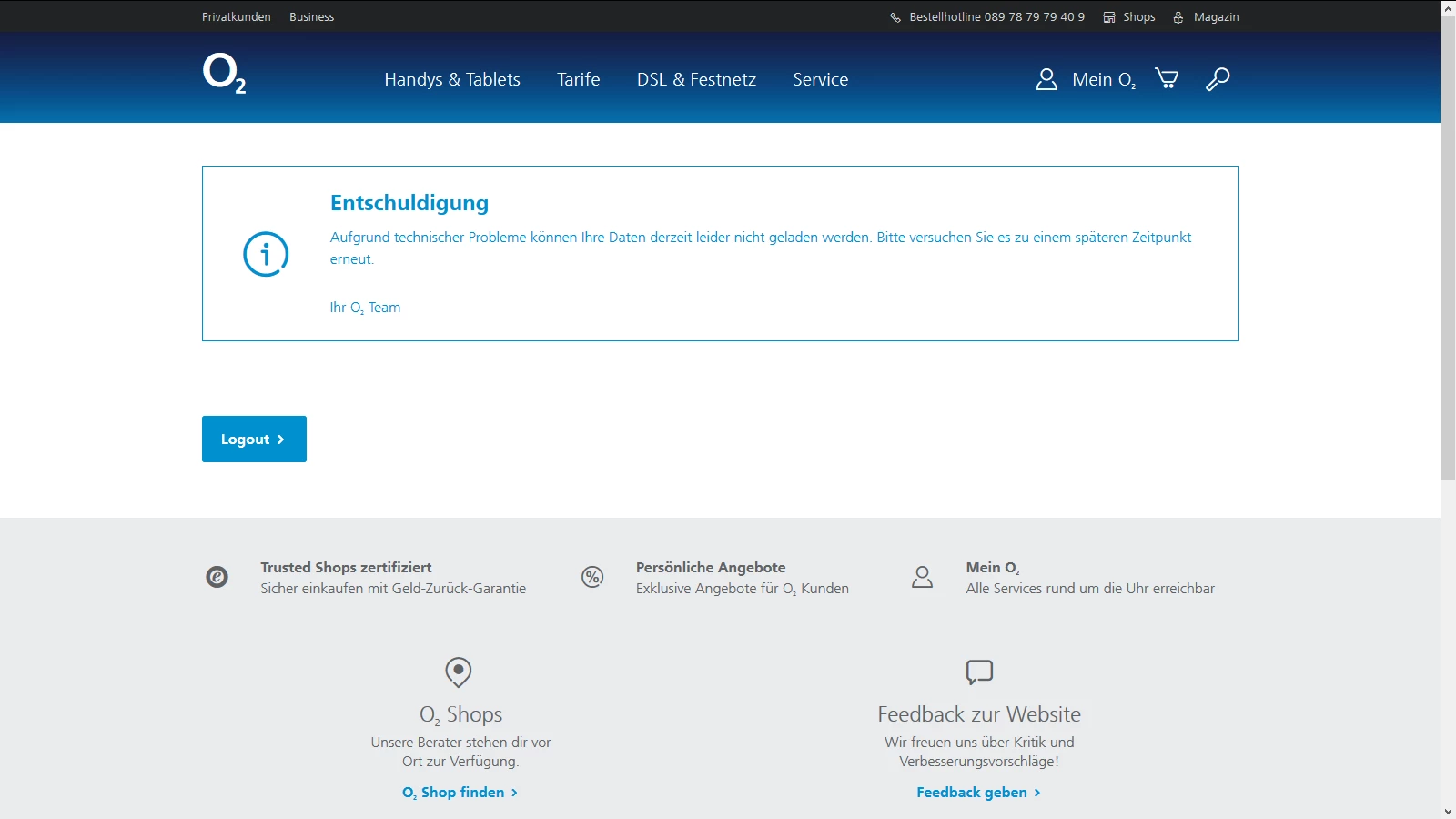The height and width of the screenshot is (819, 1456).
Task: Open the Handys & Tablets menu
Action: click(452, 79)
